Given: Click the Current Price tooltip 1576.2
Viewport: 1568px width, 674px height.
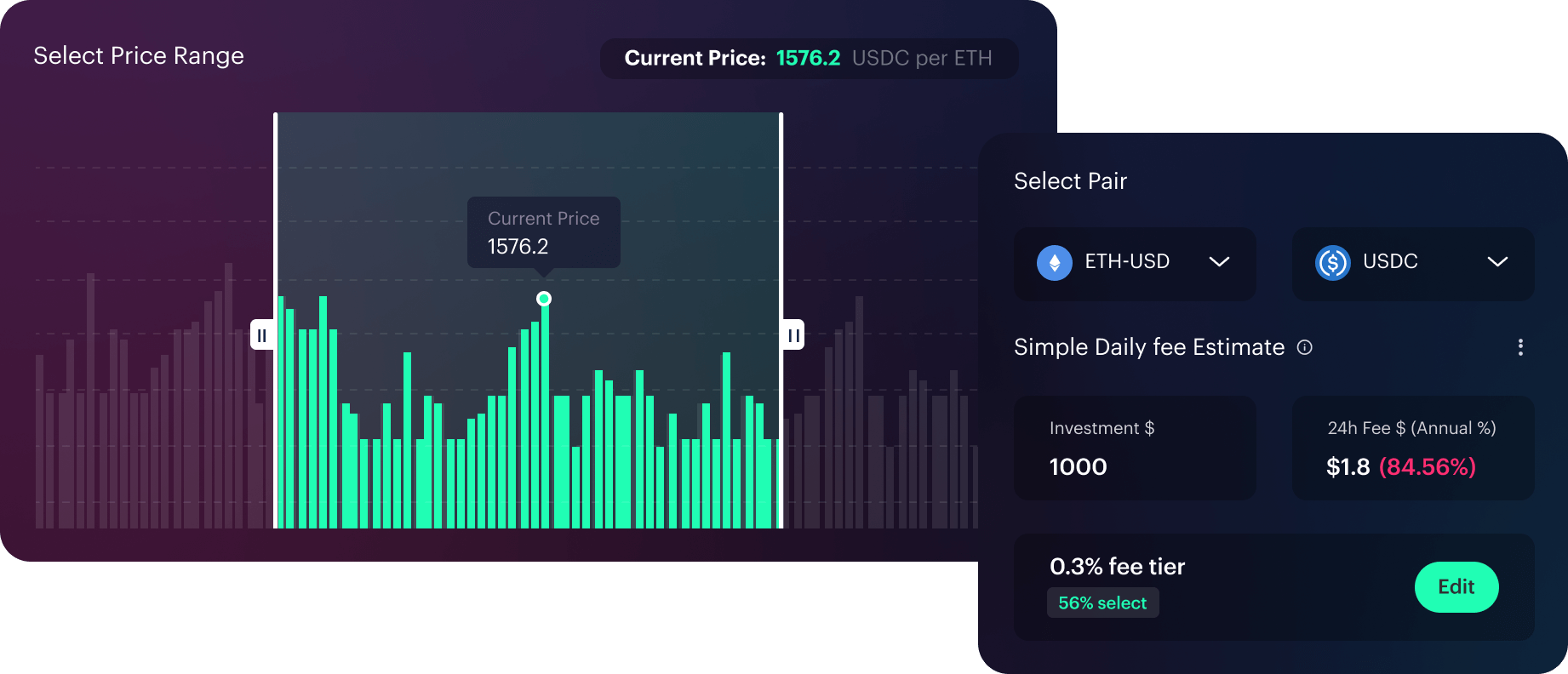Looking at the screenshot, I should pyautogui.click(x=544, y=232).
